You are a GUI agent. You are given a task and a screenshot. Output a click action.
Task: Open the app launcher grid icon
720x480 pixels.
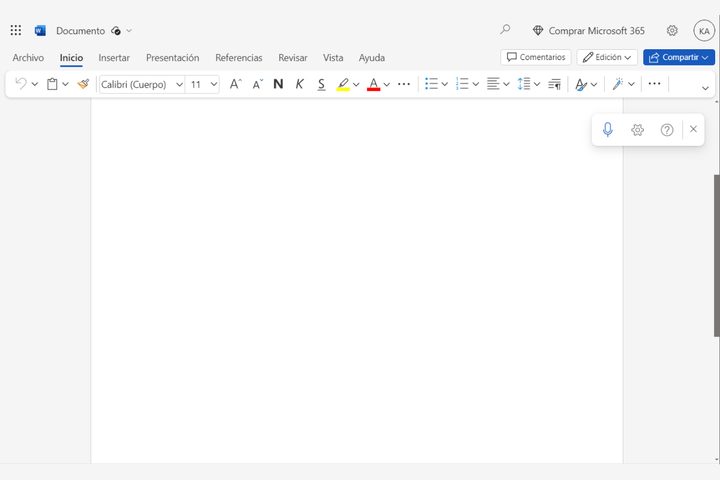[x=16, y=31]
